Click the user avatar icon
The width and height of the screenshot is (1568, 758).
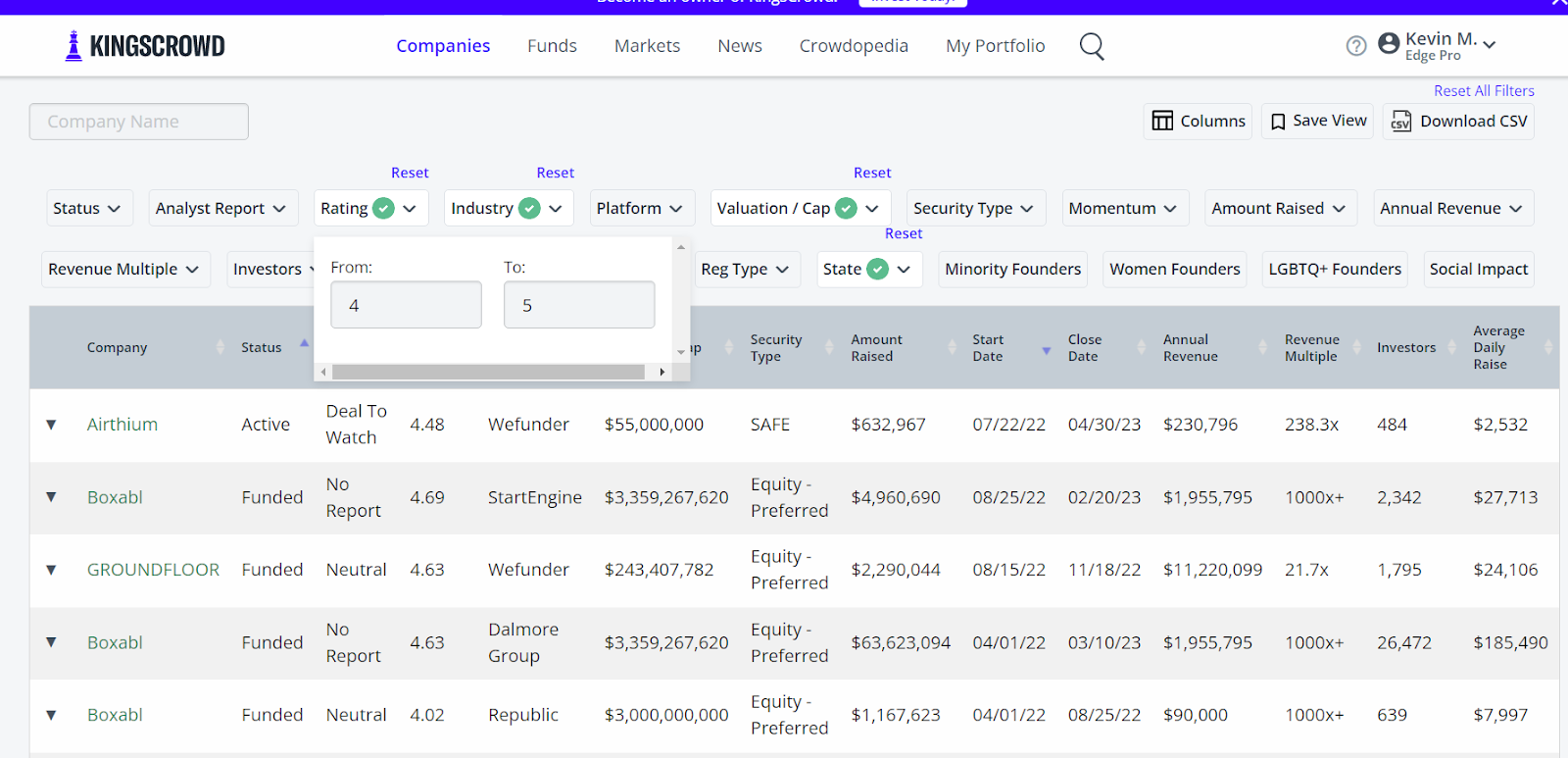click(x=1389, y=44)
